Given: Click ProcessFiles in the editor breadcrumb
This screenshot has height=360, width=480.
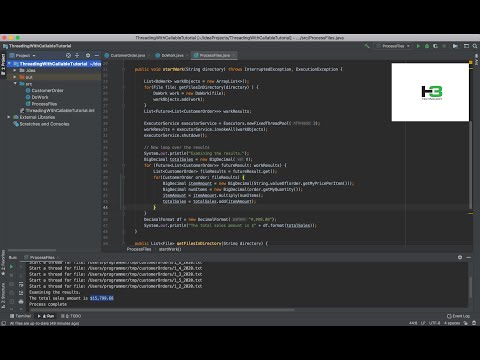Looking at the screenshot, I should coord(139,249).
